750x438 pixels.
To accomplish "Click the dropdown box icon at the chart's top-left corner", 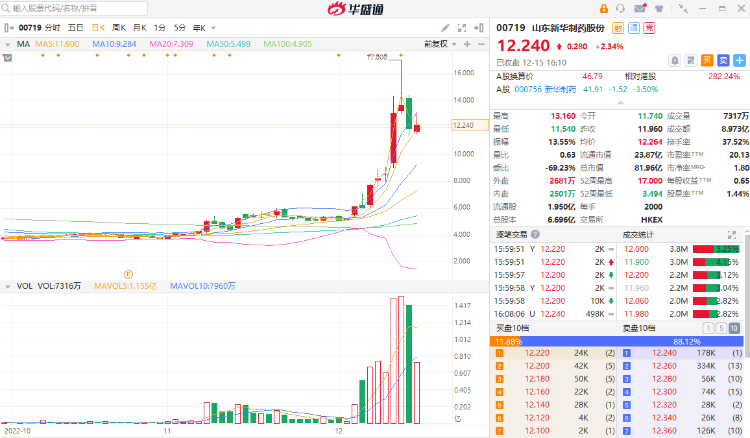I will coord(7,58).
